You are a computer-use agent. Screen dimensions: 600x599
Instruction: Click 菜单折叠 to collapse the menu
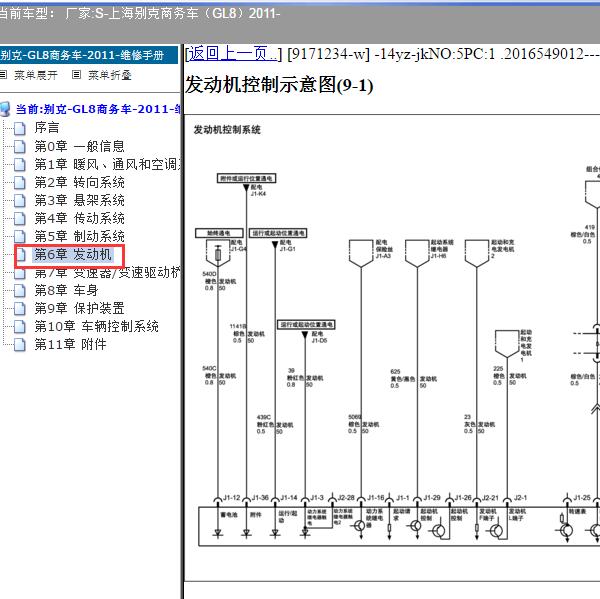(x=109, y=75)
